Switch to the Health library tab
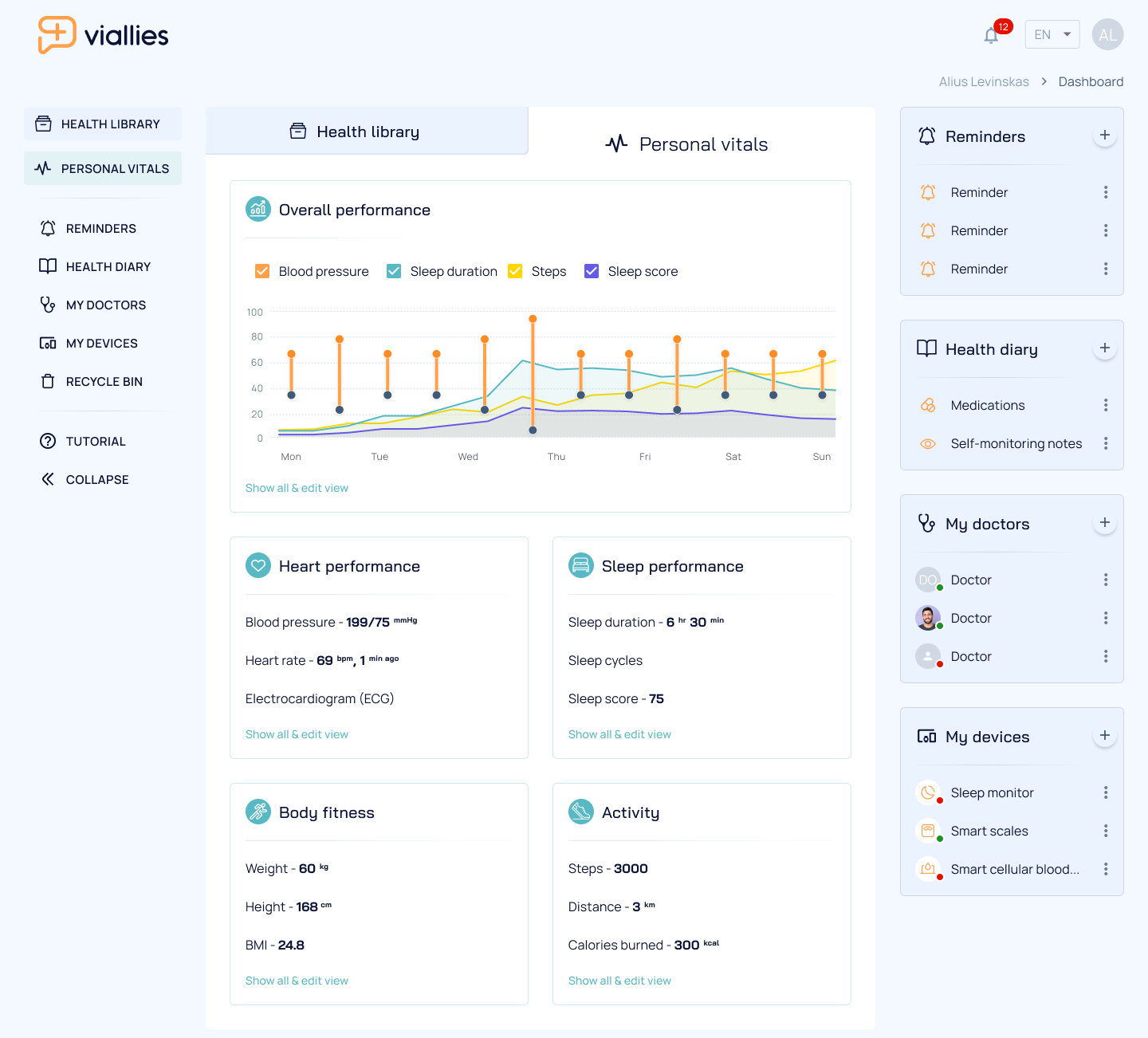 367,131
